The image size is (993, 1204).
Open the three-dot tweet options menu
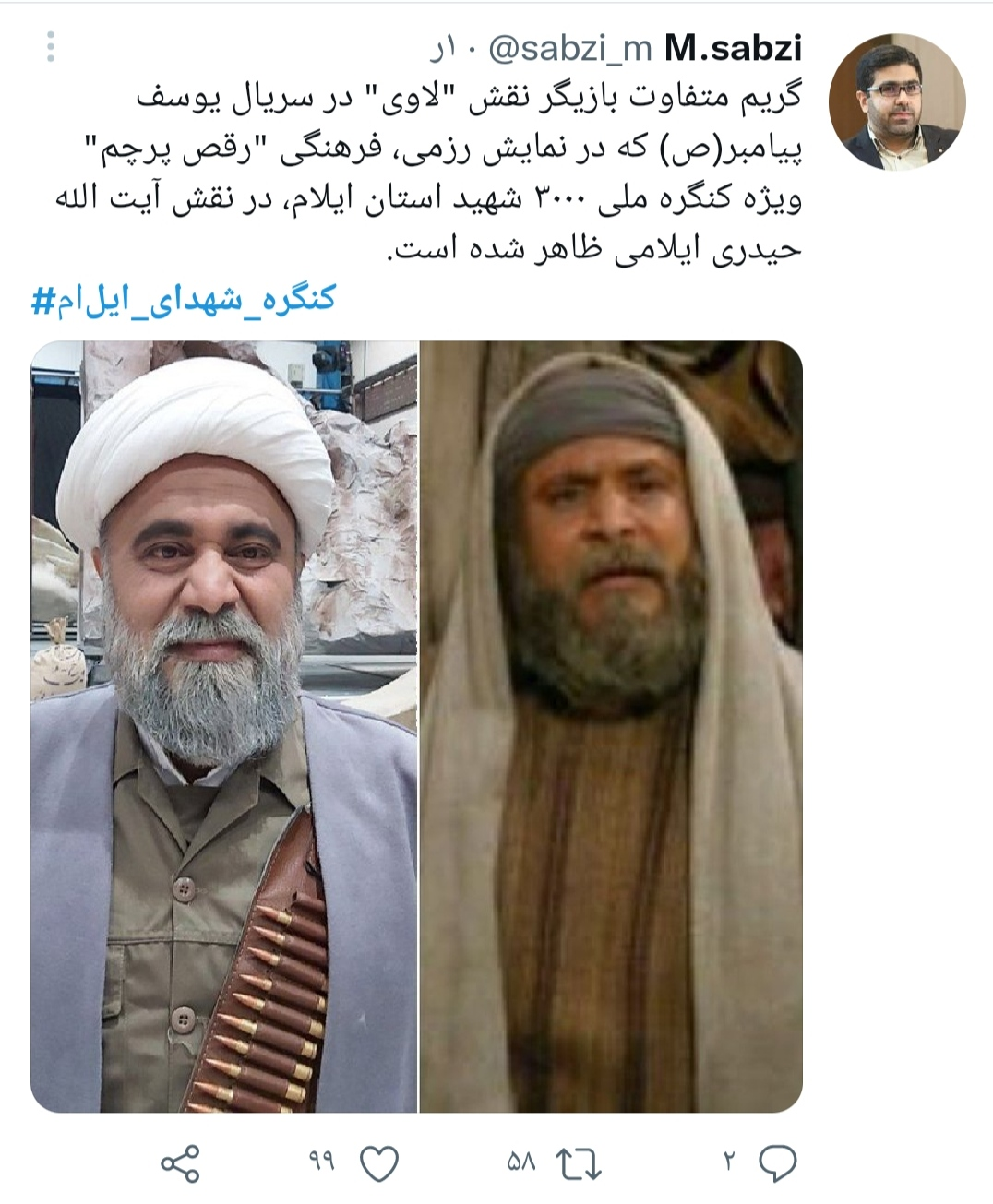tap(51, 47)
